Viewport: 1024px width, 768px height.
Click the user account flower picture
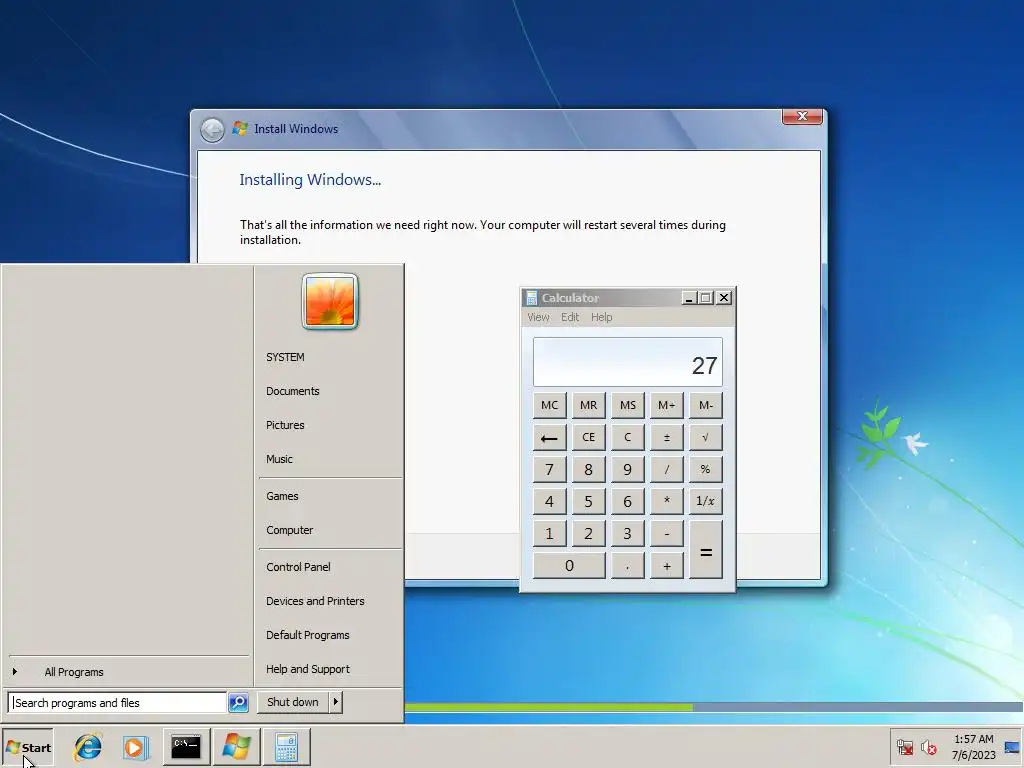coord(330,301)
